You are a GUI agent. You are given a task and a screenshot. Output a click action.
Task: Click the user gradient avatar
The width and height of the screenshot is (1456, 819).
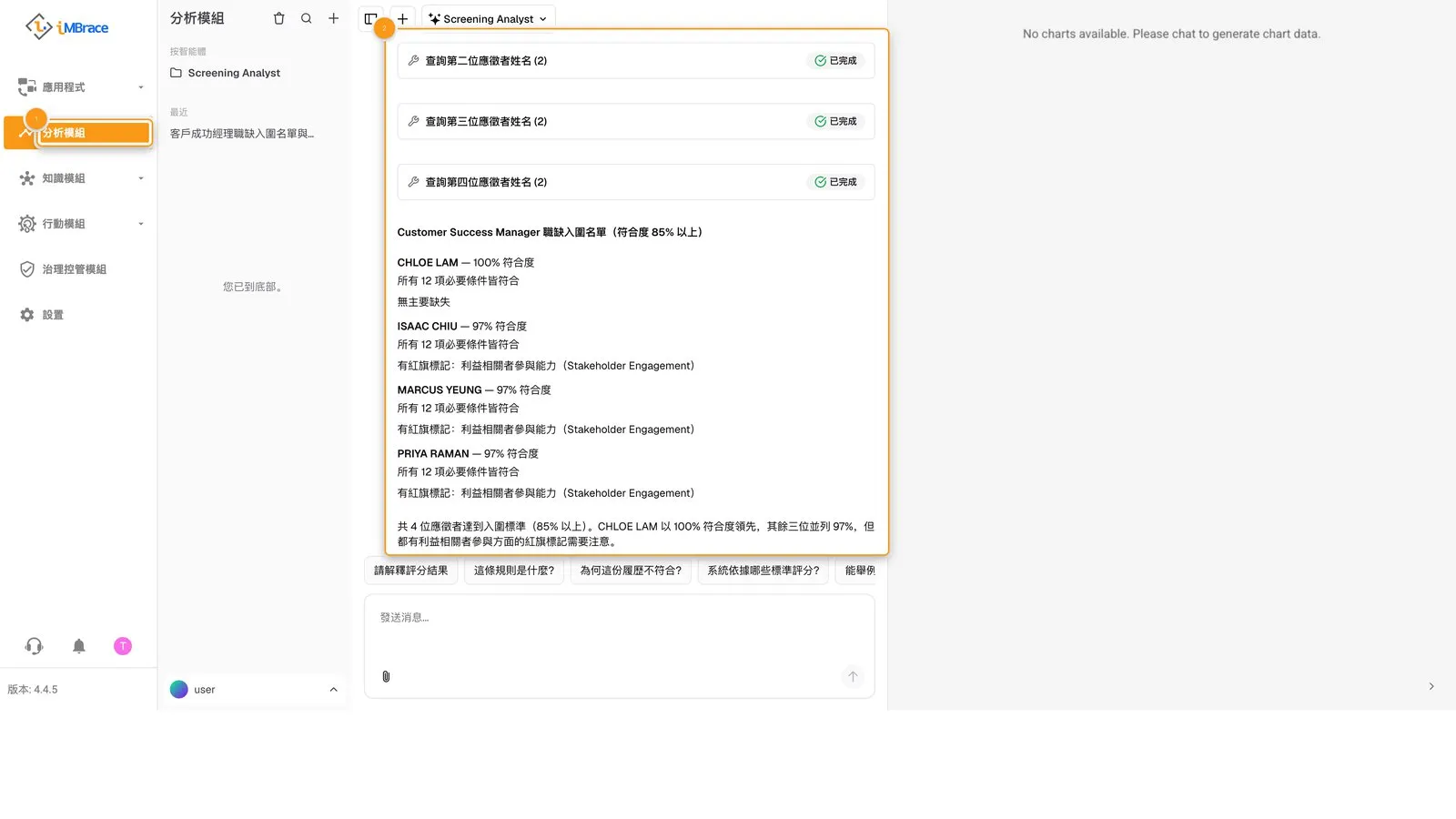pos(179,690)
